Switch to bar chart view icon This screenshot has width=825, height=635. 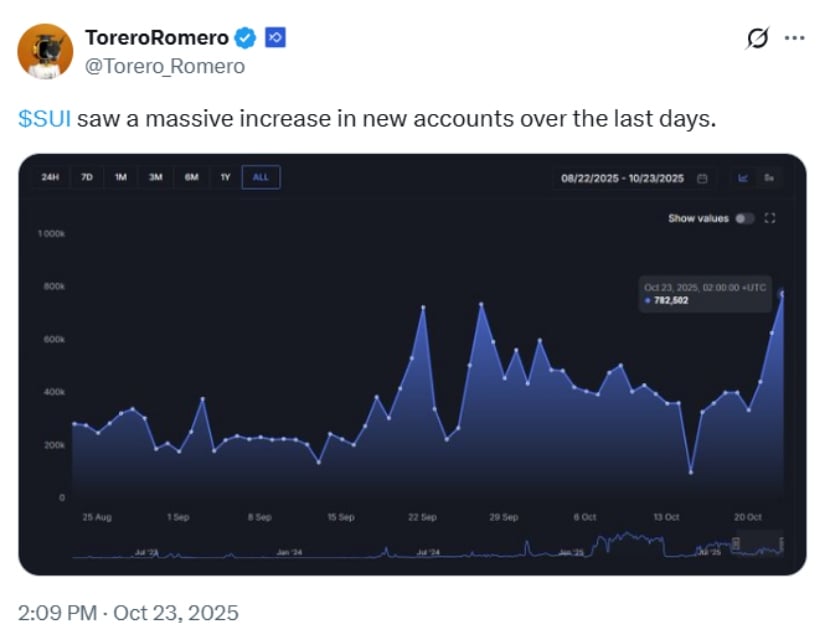coord(769,178)
